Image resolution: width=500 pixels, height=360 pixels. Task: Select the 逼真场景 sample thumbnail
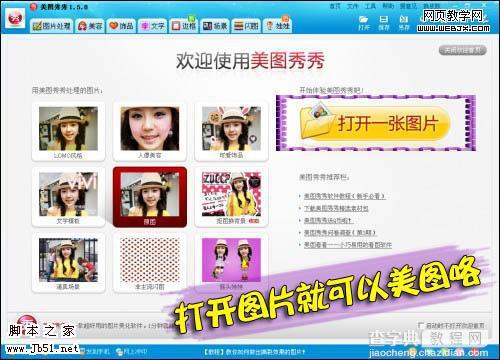[68, 263]
